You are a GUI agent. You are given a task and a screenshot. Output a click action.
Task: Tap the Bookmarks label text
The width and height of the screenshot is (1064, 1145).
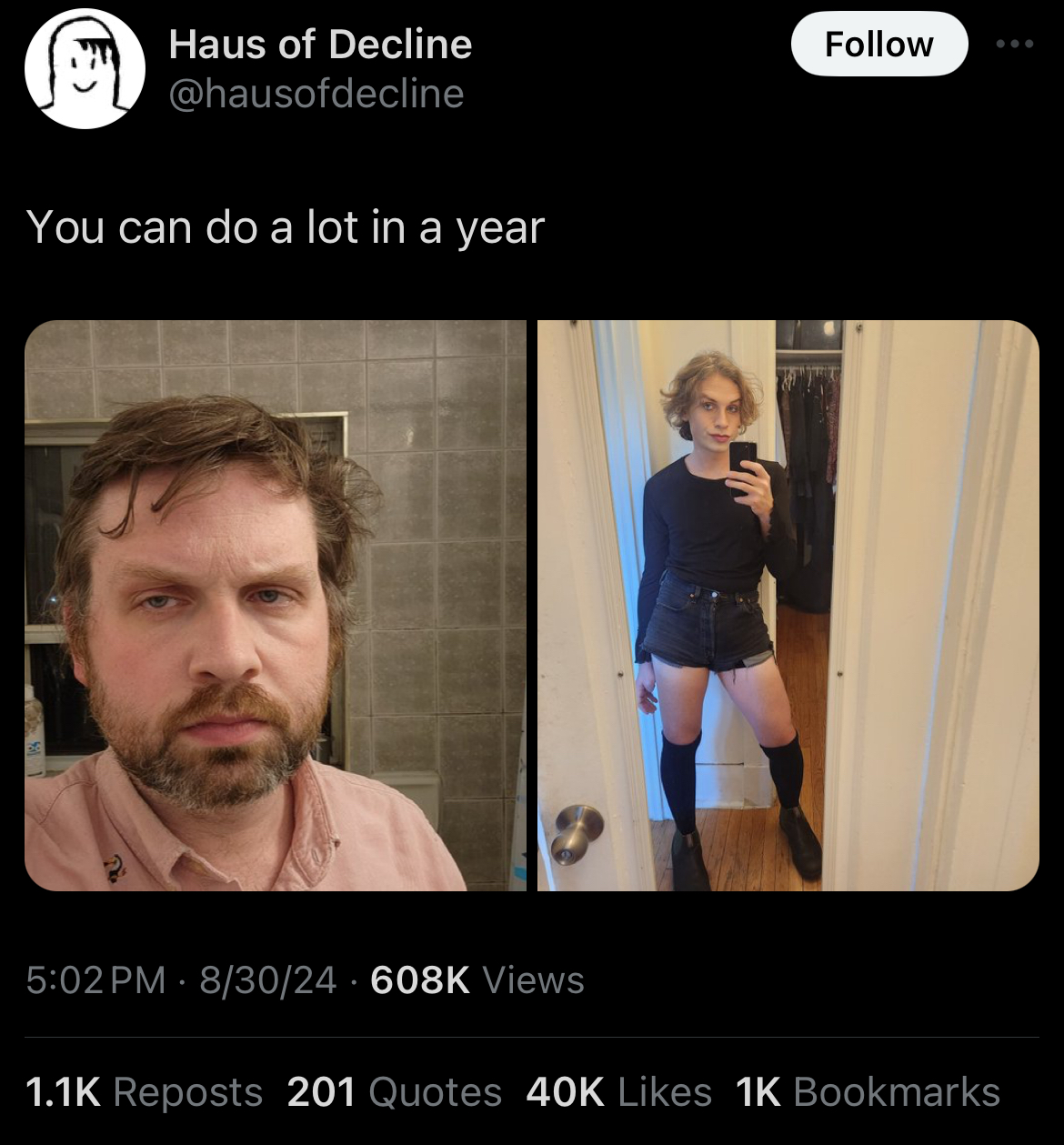click(897, 1092)
